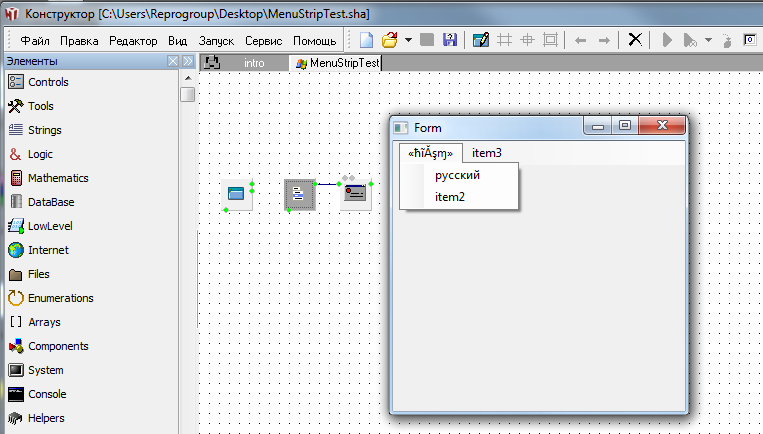Viewport: 763px width, 434px height.
Task: Open the Файл menu
Action: click(x=35, y=41)
